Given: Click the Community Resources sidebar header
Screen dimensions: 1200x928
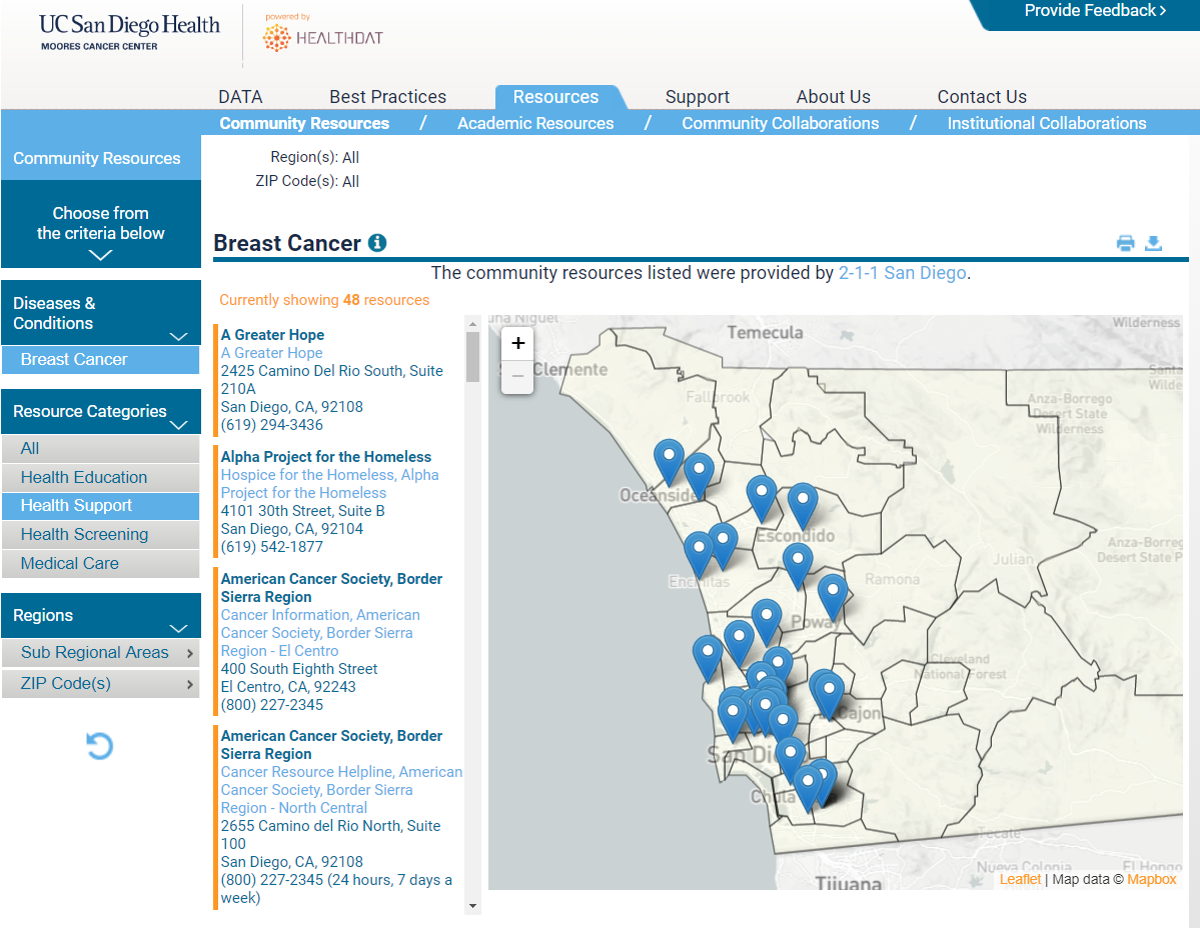Looking at the screenshot, I should [97, 158].
